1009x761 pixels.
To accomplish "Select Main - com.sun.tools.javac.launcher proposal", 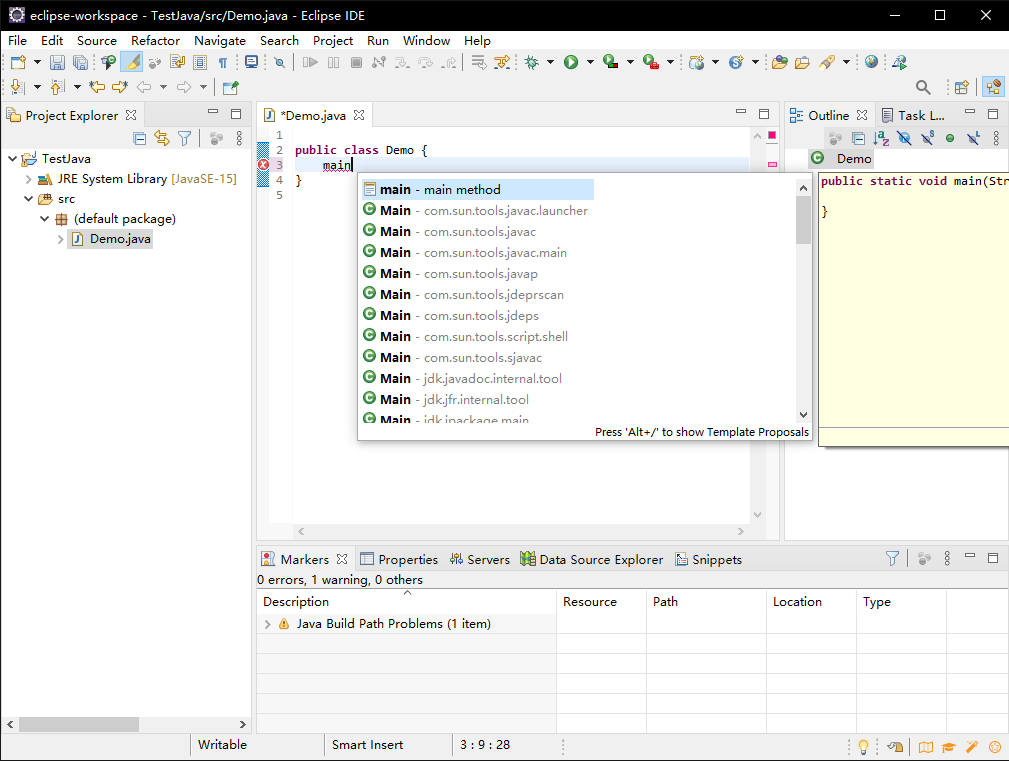I will click(477, 210).
